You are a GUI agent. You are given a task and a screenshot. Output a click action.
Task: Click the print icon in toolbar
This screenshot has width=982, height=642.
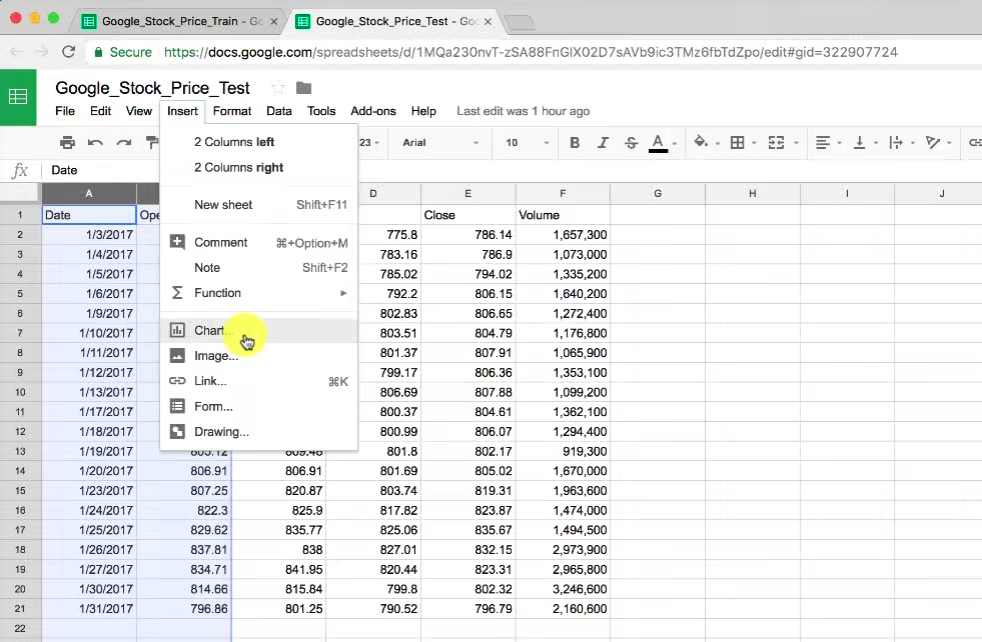(x=67, y=143)
